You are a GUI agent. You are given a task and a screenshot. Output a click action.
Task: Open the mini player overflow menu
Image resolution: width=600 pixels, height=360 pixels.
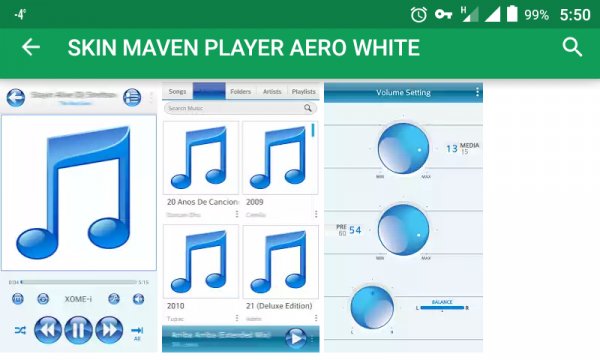point(312,339)
